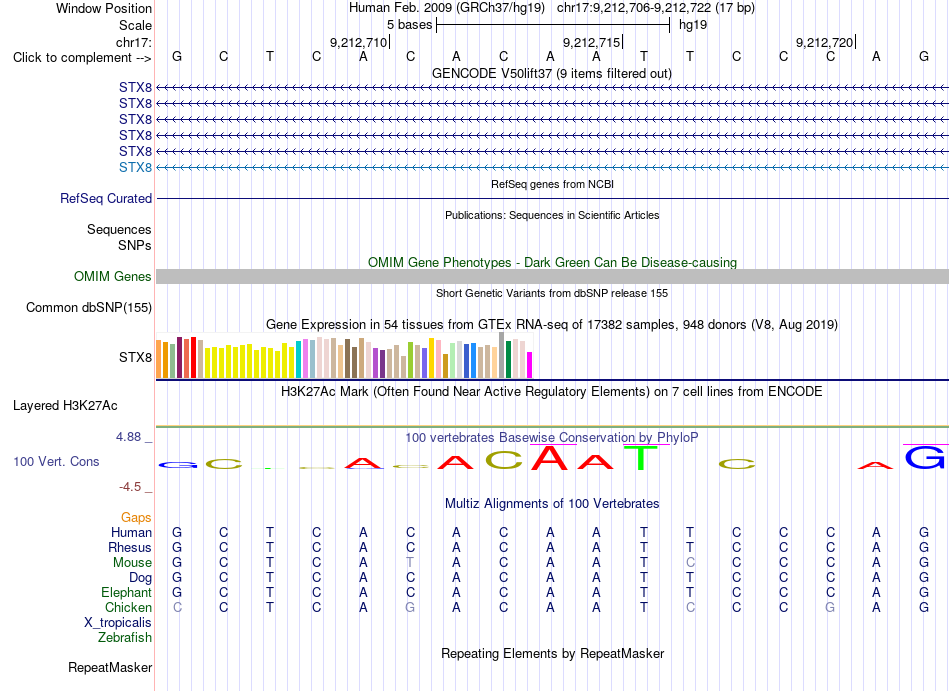The image size is (950, 691).
Task: Click the '5 bases' scale label
Action: (x=410, y=25)
